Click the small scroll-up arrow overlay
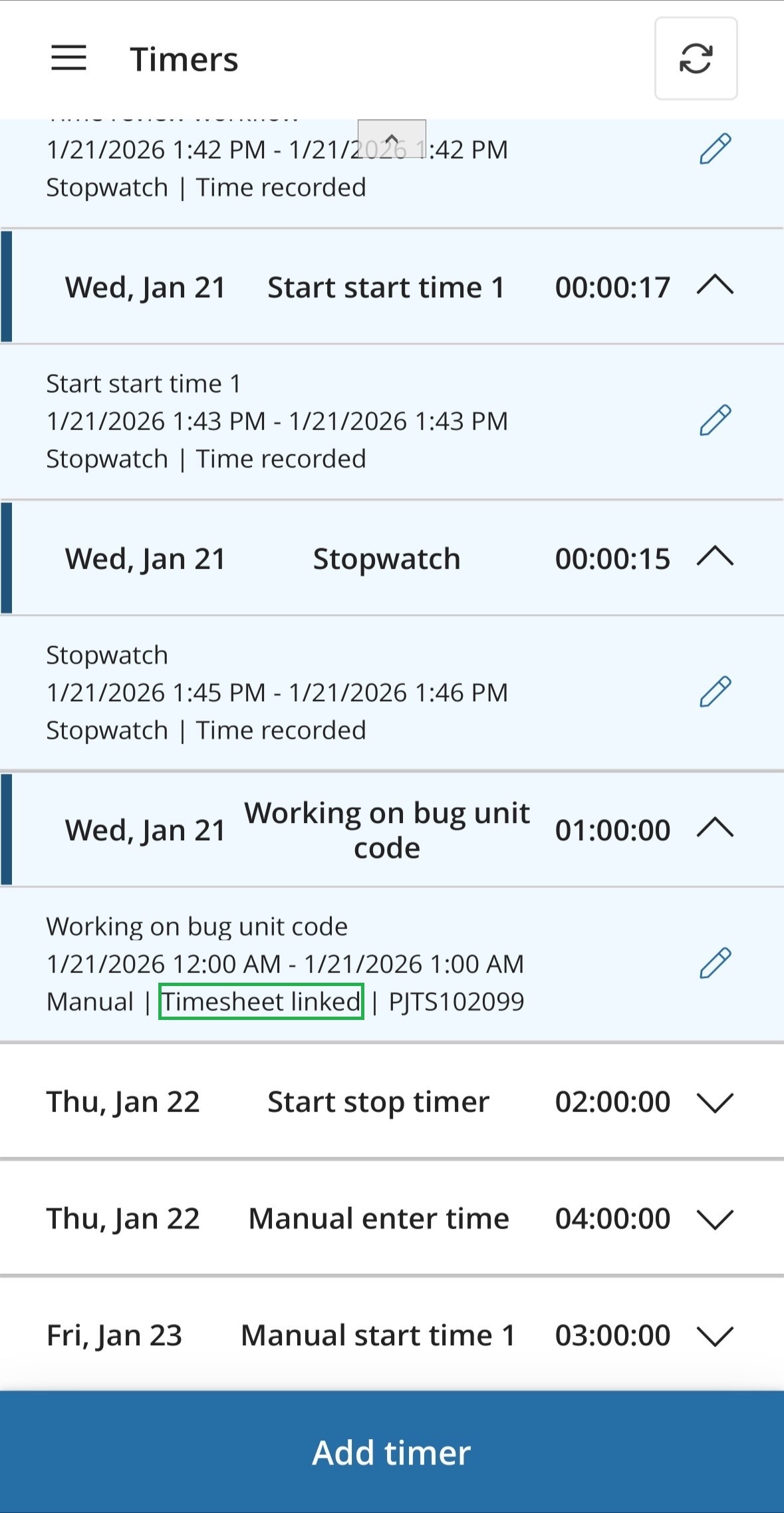Screen dimensions: 784x1513 392,138
